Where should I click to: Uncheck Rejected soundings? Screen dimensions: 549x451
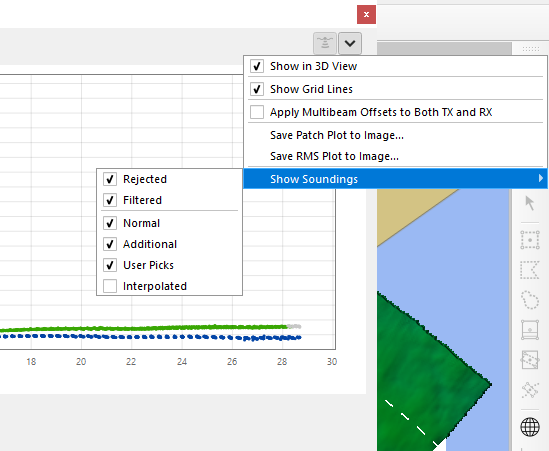110,179
